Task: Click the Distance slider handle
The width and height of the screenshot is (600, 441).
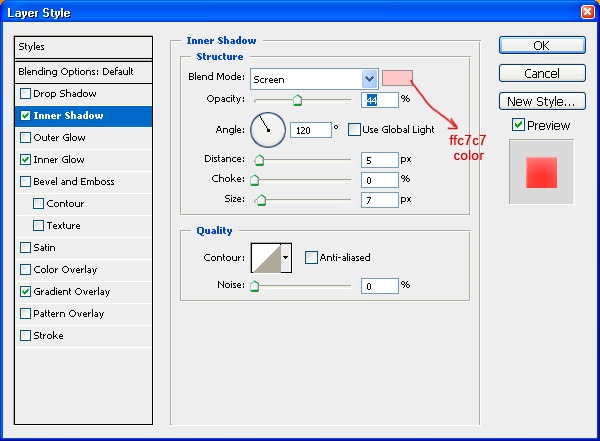Action: [259, 160]
